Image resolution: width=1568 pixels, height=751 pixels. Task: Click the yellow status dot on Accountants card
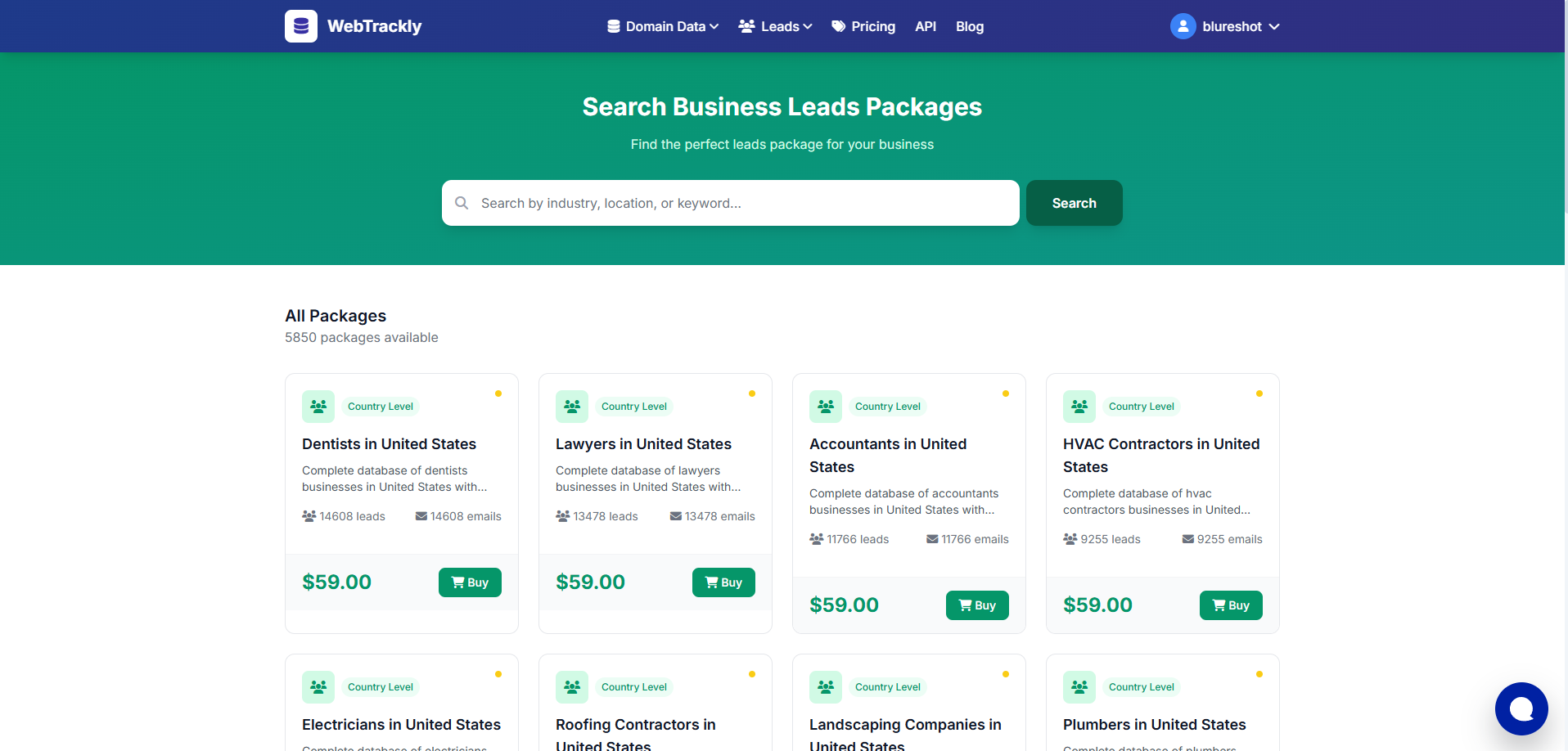[x=1006, y=393]
